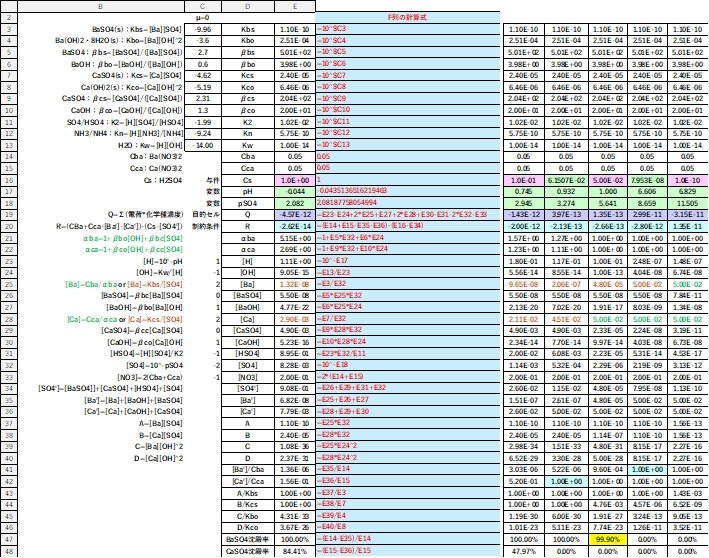
Task: Select the long Q charge-balance formula cell
Action: click(407, 214)
